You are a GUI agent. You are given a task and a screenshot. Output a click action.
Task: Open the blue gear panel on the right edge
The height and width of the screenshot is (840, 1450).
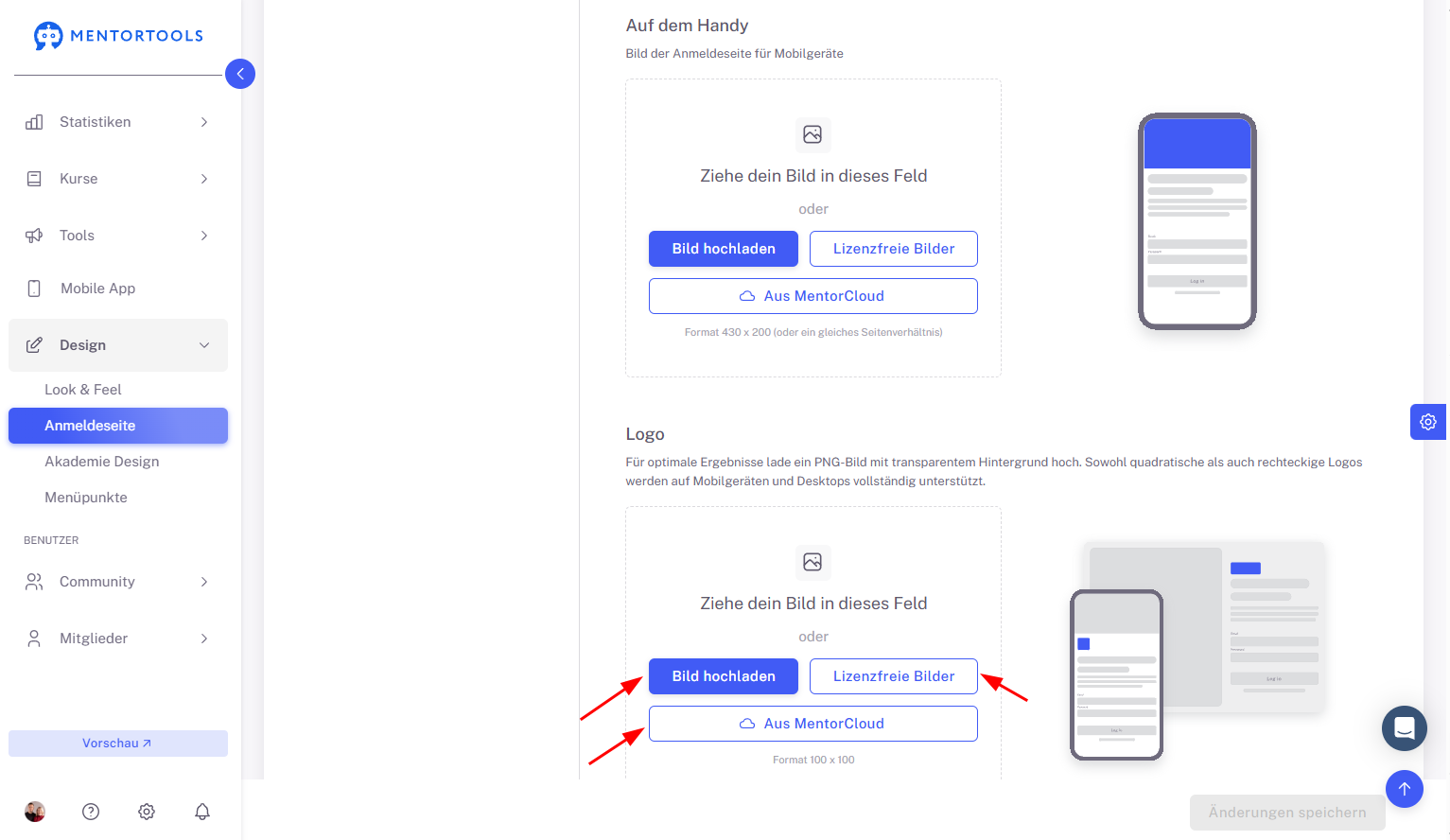[1428, 422]
